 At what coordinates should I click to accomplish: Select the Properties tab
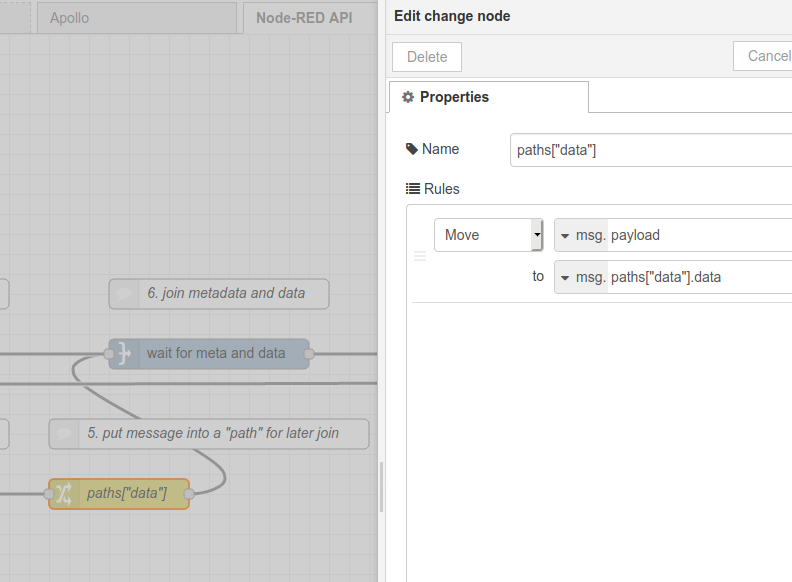[x=489, y=97]
